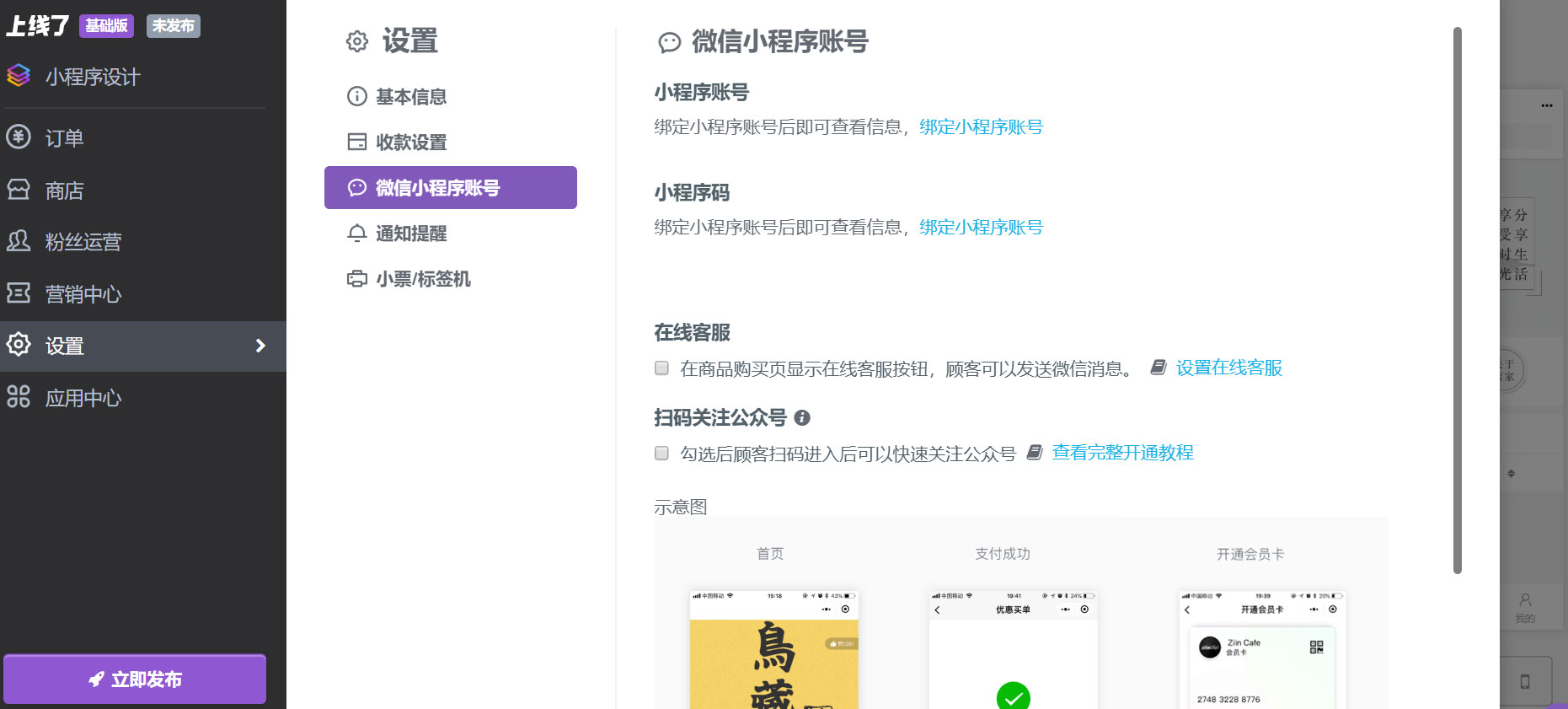
Task: Click 绑定小程序账号 link under 小程序码
Action: click(x=981, y=228)
